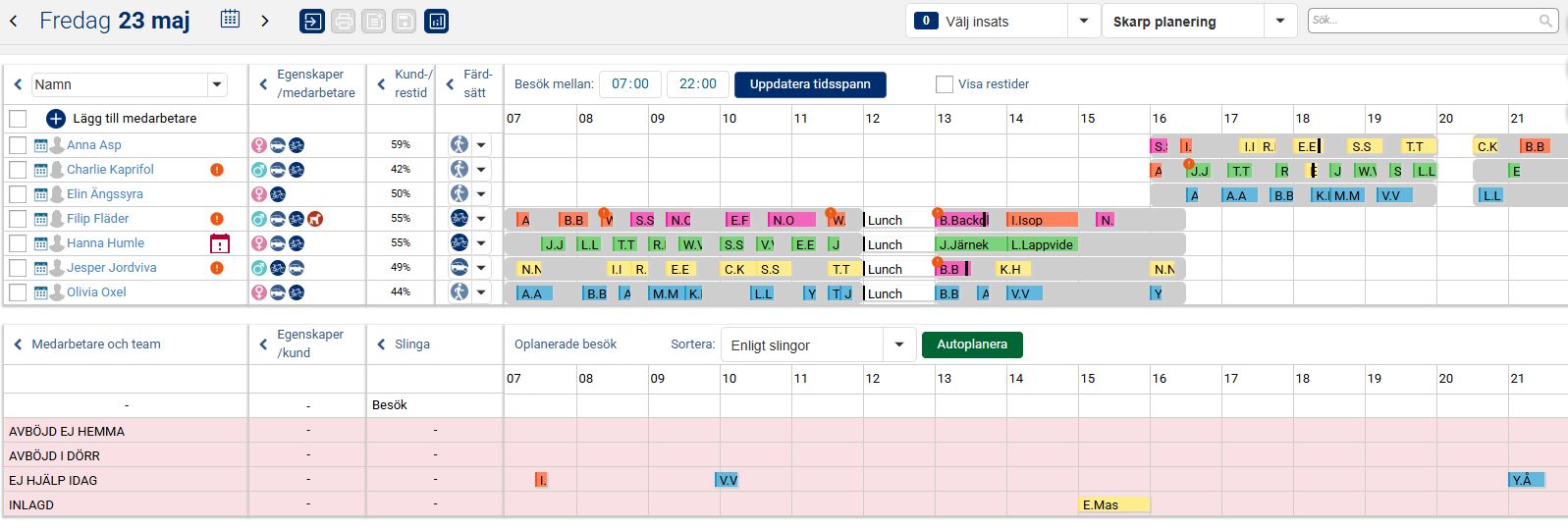Click the plus icon to add medarbetare
Viewport: 1568px width, 528px height.
56,119
